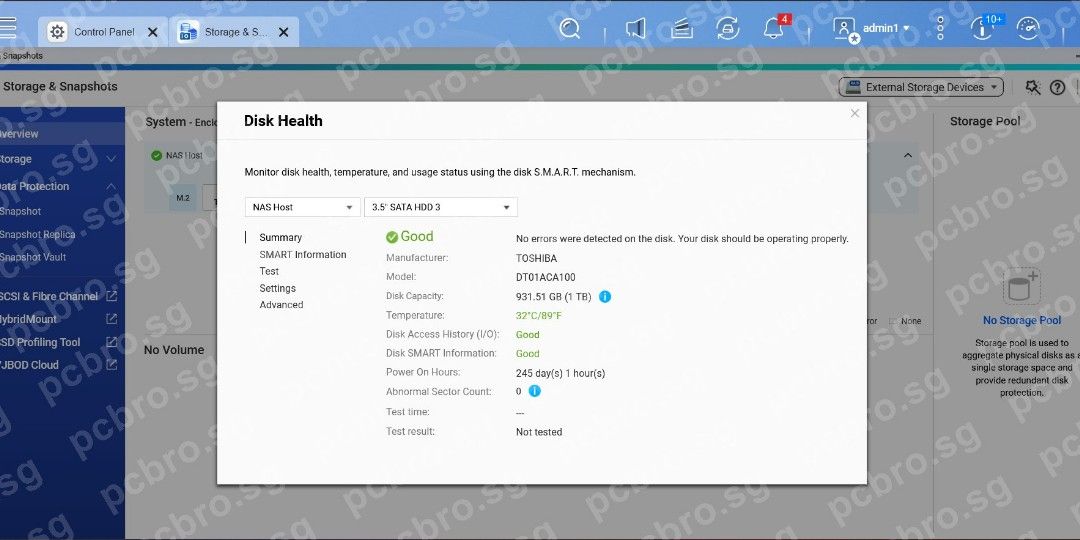This screenshot has height=540, width=1080.
Task: Click the 32°C/89°F temperature value
Action: pyautogui.click(x=539, y=316)
